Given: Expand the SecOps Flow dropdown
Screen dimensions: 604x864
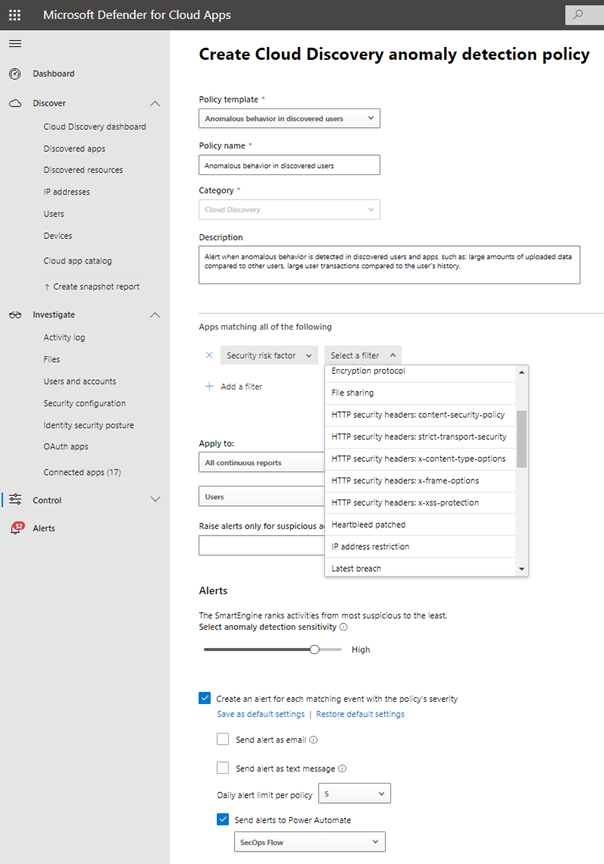Looking at the screenshot, I should click(x=308, y=843).
